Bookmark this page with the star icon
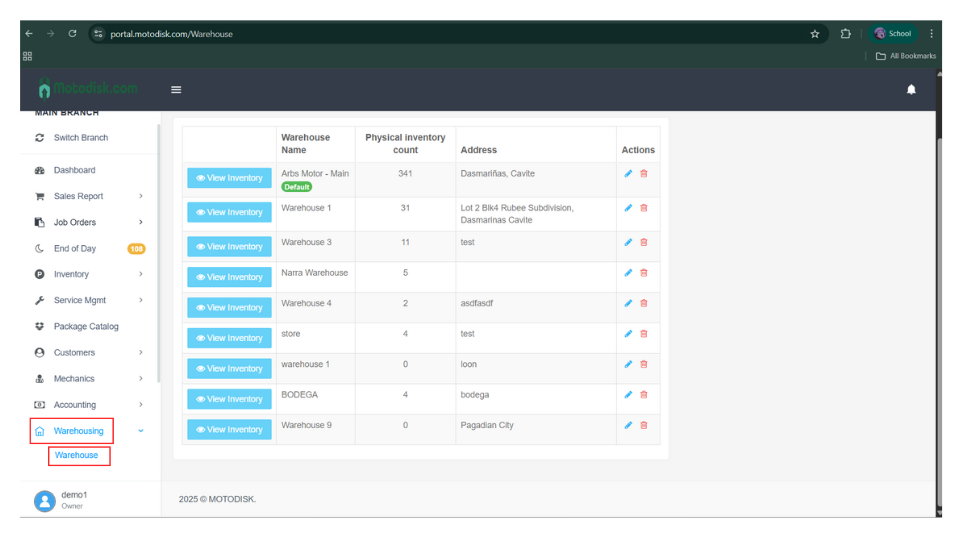The width and height of the screenshot is (960, 540). pyautogui.click(x=815, y=34)
